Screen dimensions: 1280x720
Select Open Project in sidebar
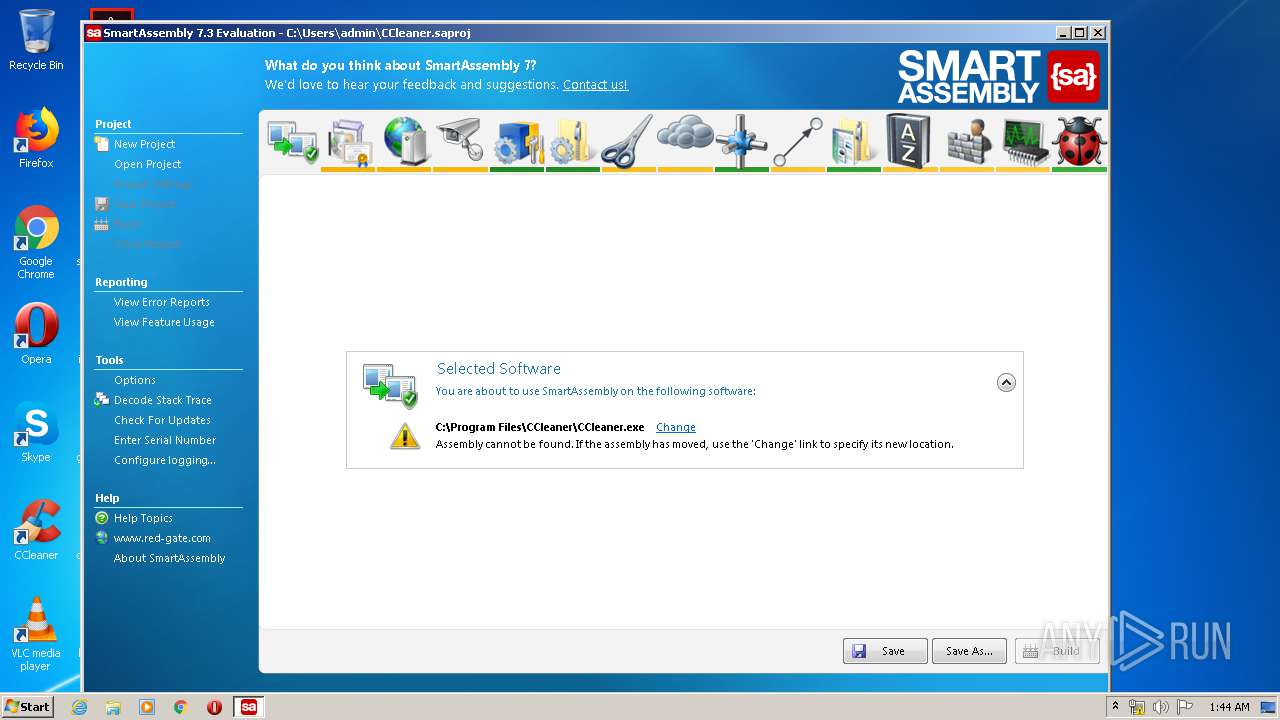[x=148, y=164]
